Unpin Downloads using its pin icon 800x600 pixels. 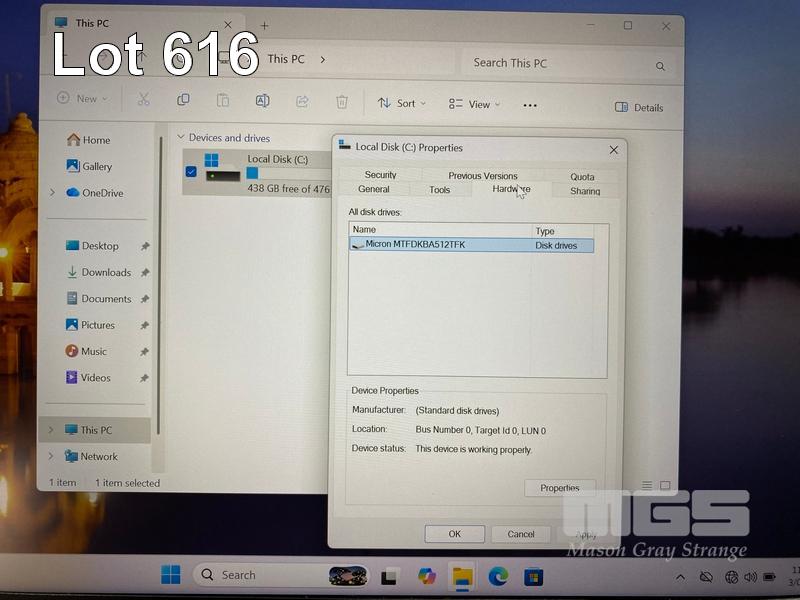145,272
